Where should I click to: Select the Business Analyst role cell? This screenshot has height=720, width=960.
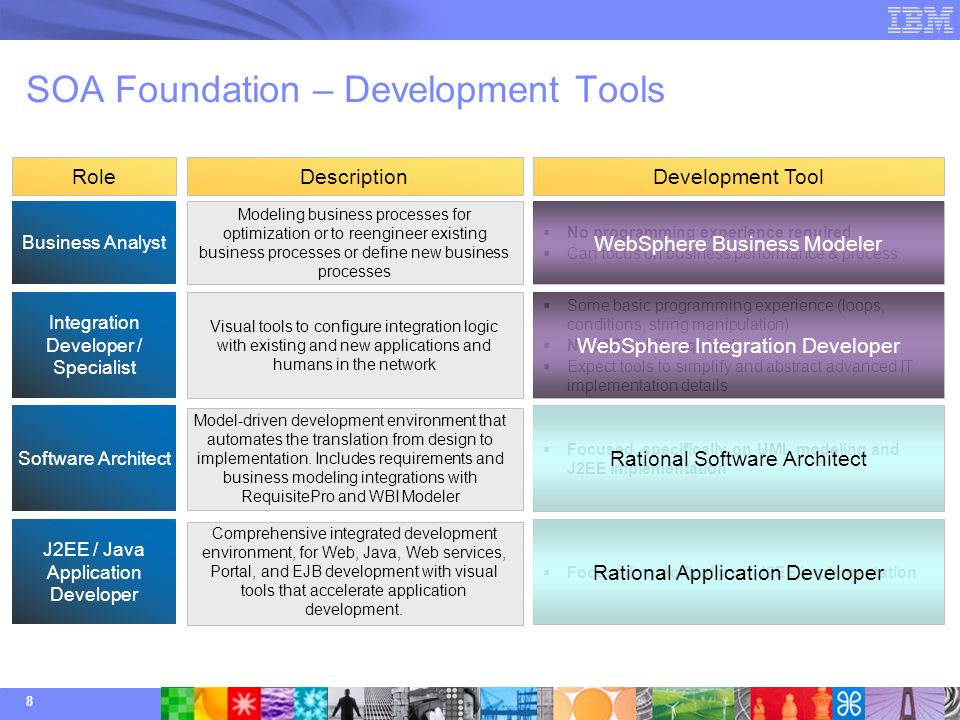click(94, 242)
